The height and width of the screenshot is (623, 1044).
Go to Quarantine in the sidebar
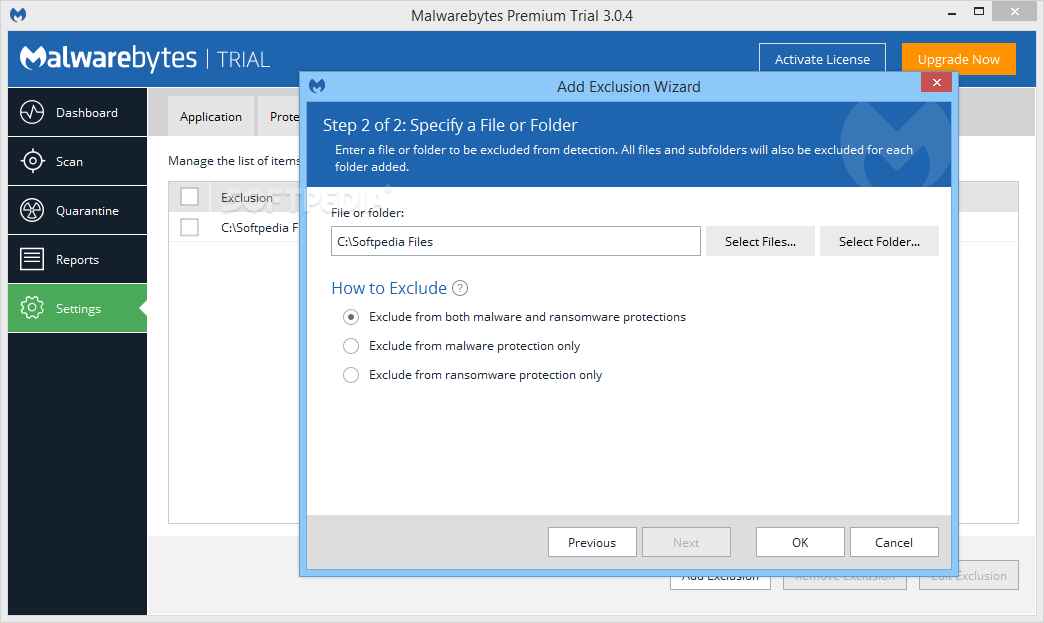[x=77, y=210]
